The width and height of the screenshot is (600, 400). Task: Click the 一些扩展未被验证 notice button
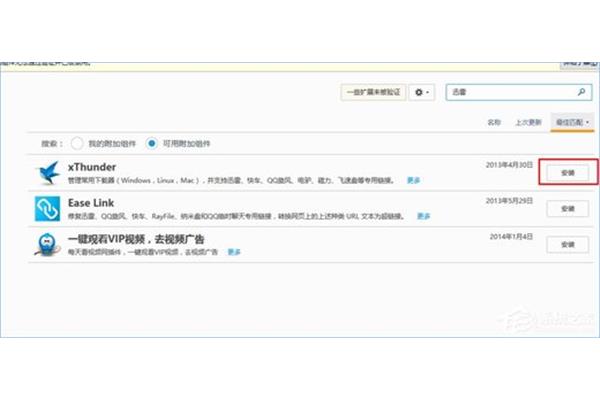click(x=373, y=92)
